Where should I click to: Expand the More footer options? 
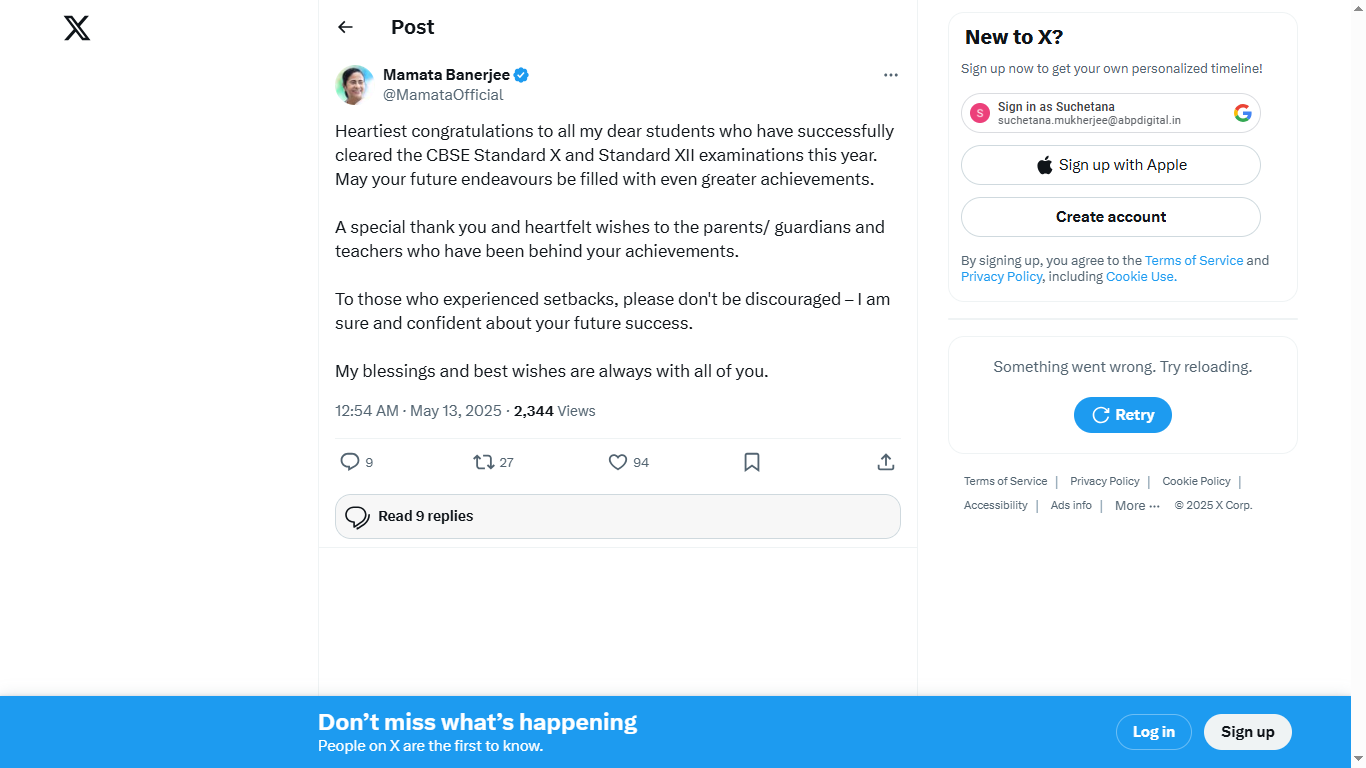pyautogui.click(x=1137, y=506)
